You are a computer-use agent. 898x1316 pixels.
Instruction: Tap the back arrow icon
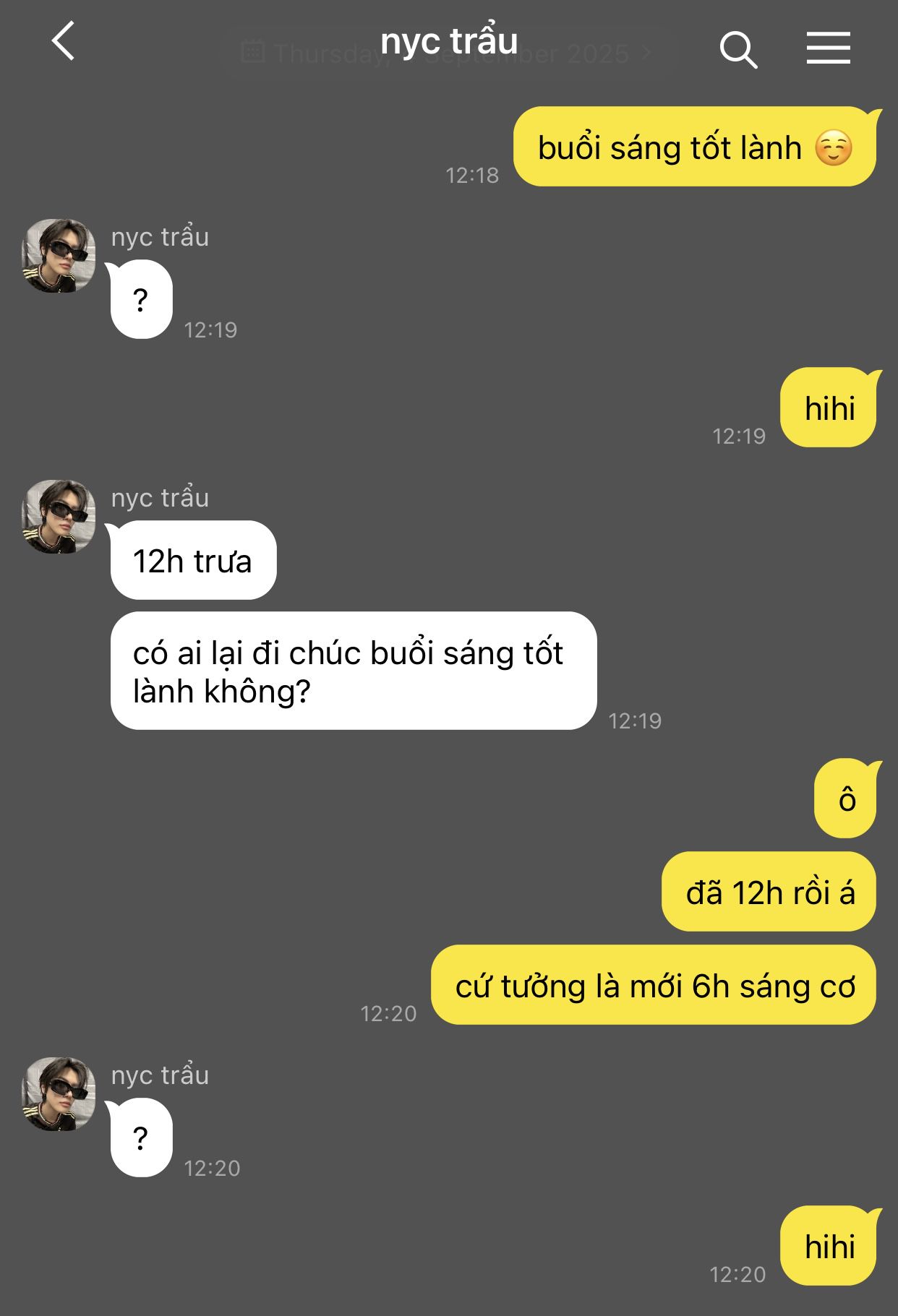coord(64,41)
